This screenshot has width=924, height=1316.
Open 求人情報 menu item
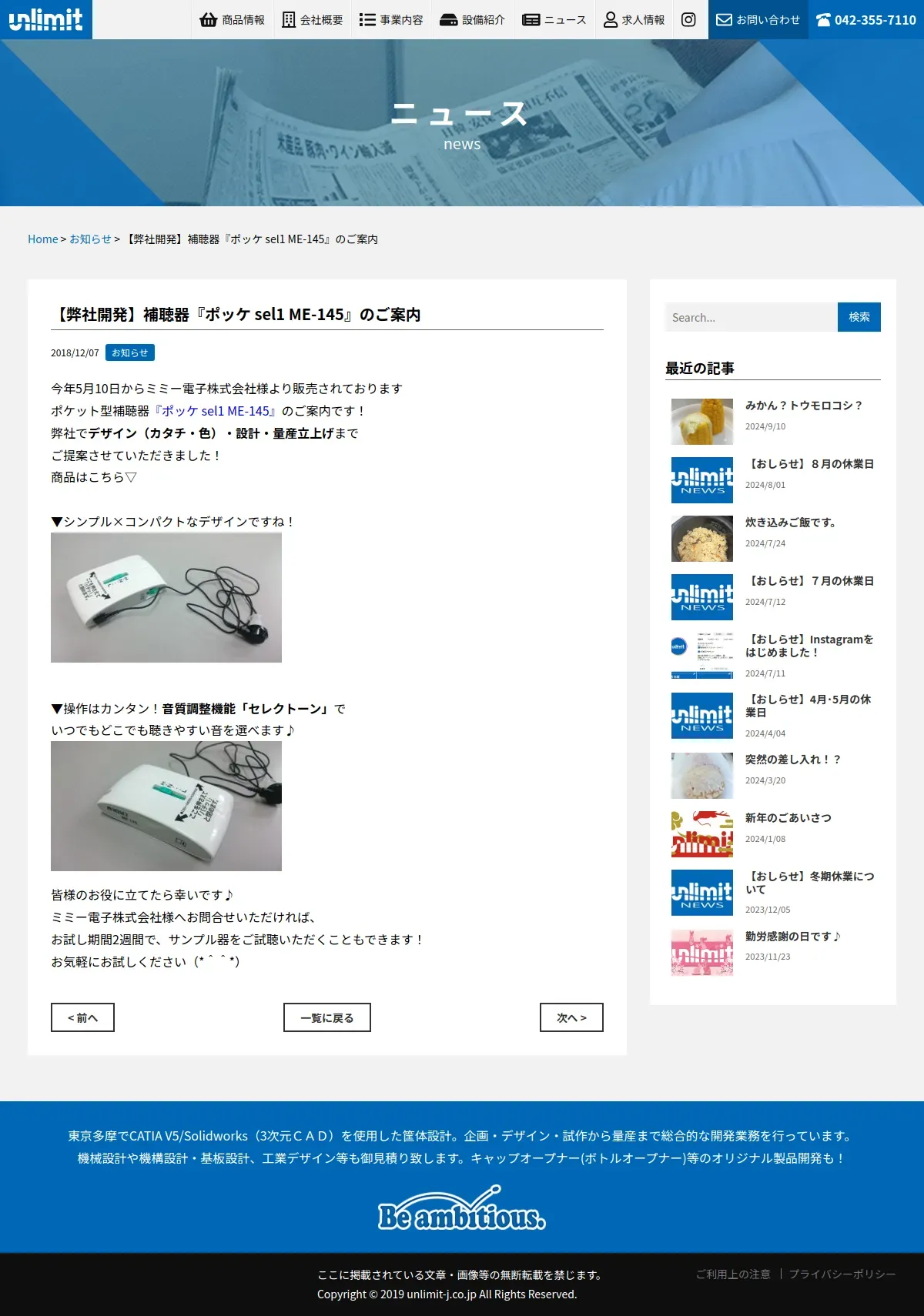(x=634, y=19)
